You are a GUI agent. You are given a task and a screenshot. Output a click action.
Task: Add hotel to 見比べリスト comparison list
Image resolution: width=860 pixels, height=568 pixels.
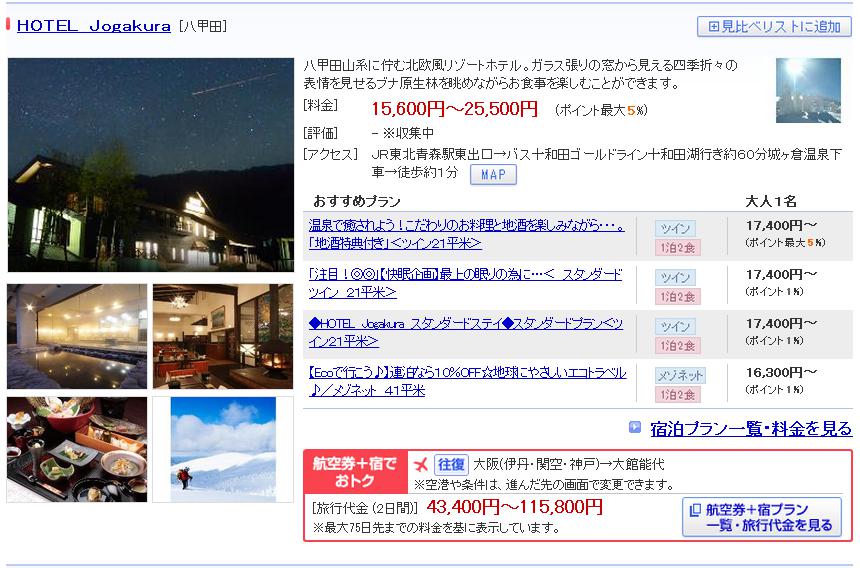tap(774, 26)
